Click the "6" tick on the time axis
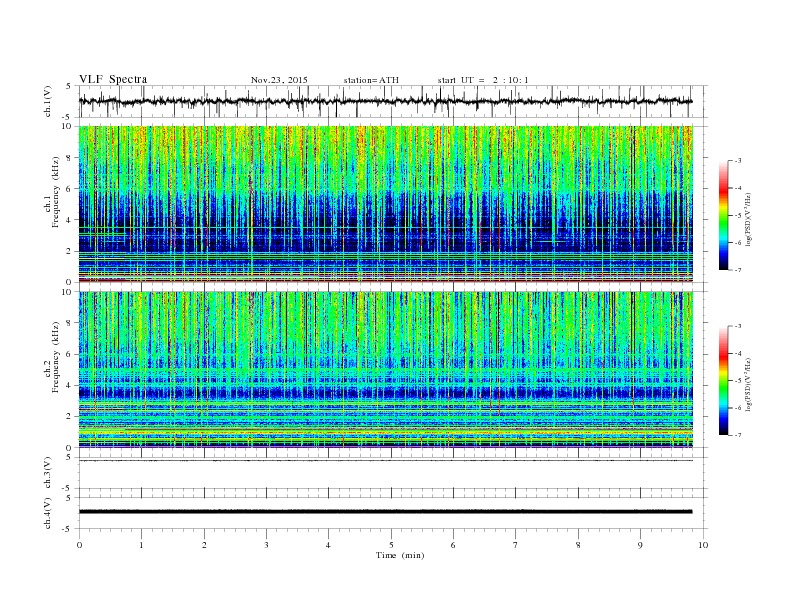This screenshot has width=792, height=612. (x=454, y=545)
